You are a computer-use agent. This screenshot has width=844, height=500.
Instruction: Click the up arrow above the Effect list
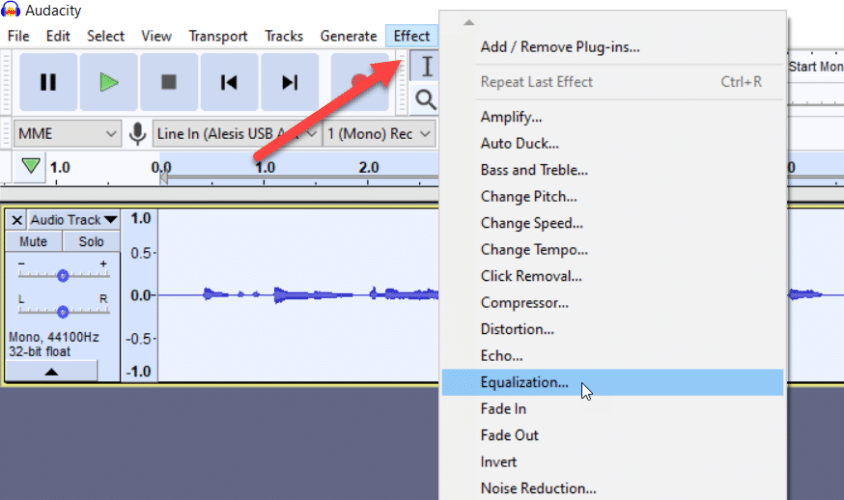pos(469,23)
